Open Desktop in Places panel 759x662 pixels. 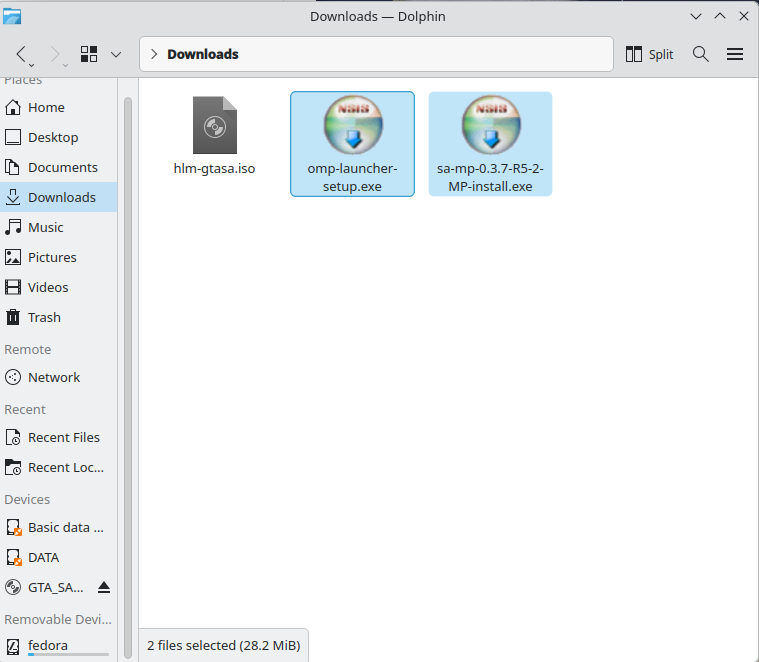tap(59, 137)
